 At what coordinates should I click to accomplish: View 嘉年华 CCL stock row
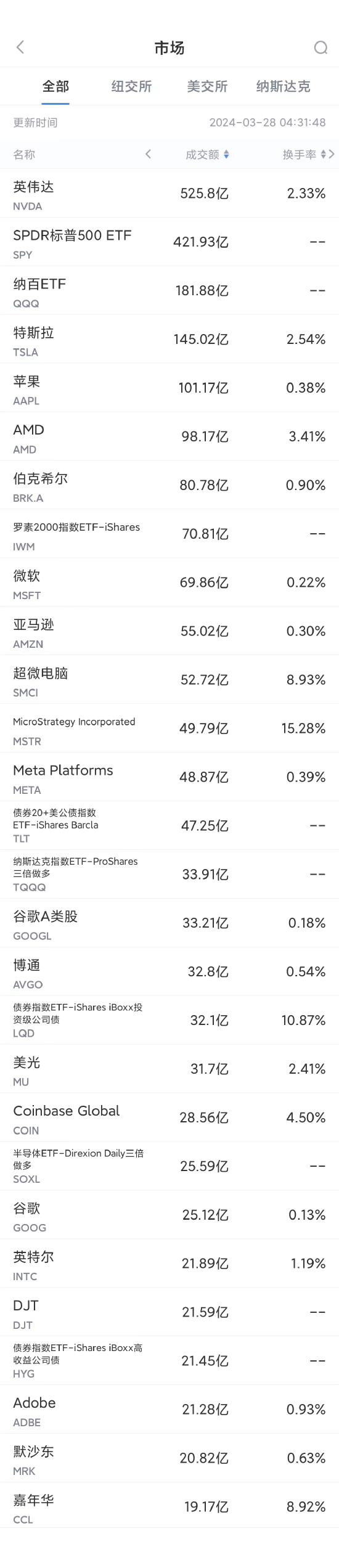click(169, 1506)
